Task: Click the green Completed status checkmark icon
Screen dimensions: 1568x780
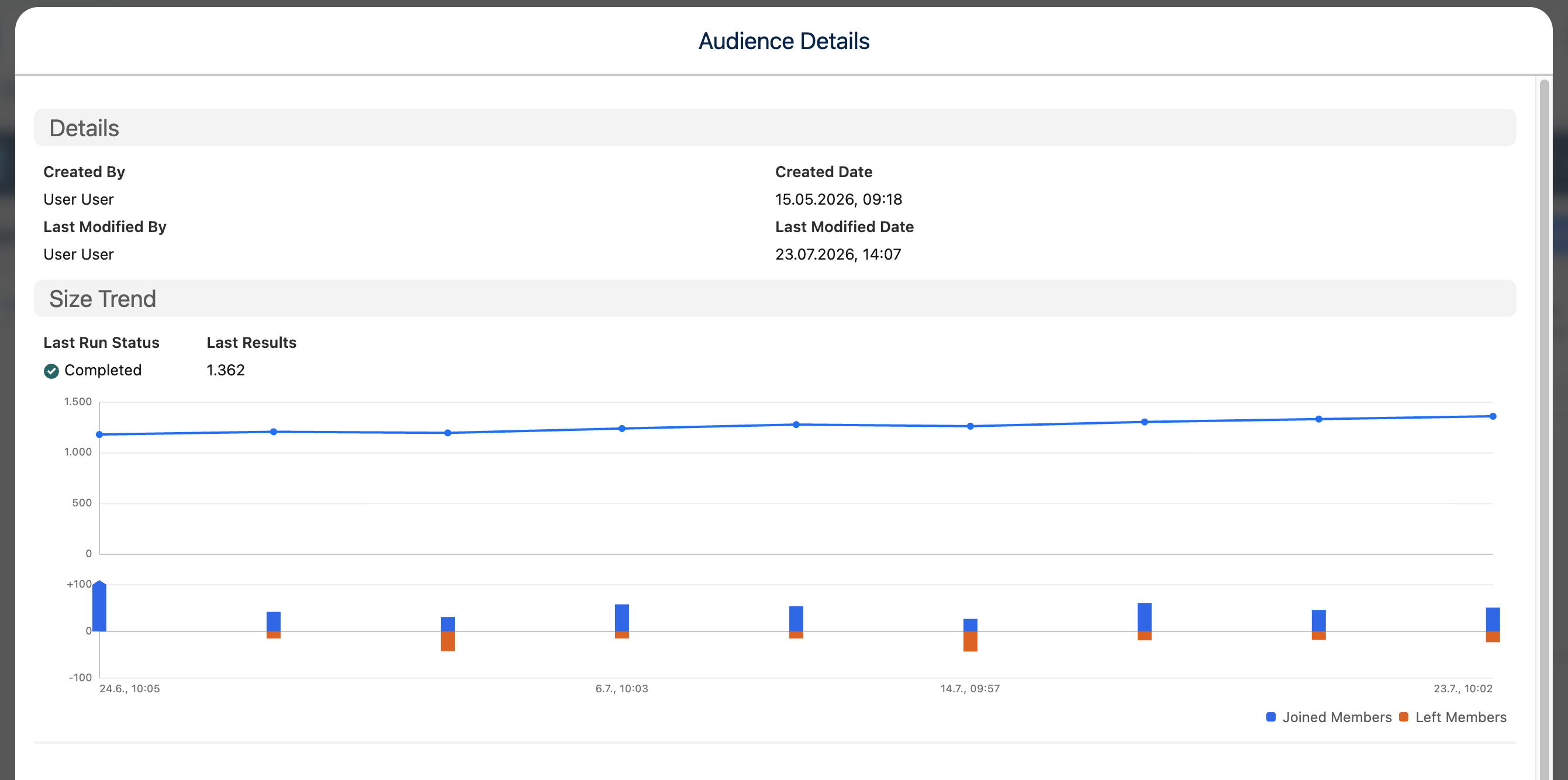Action: pyautogui.click(x=51, y=371)
